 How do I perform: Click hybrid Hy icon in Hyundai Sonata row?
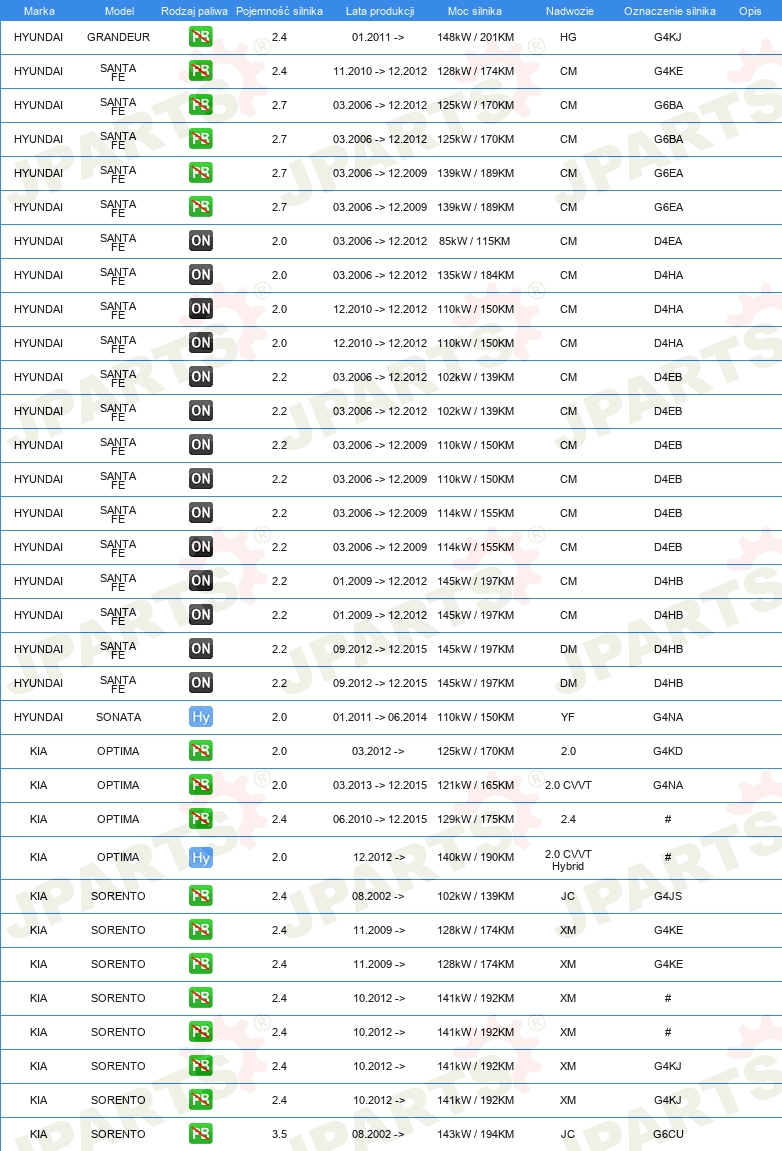[x=200, y=717]
